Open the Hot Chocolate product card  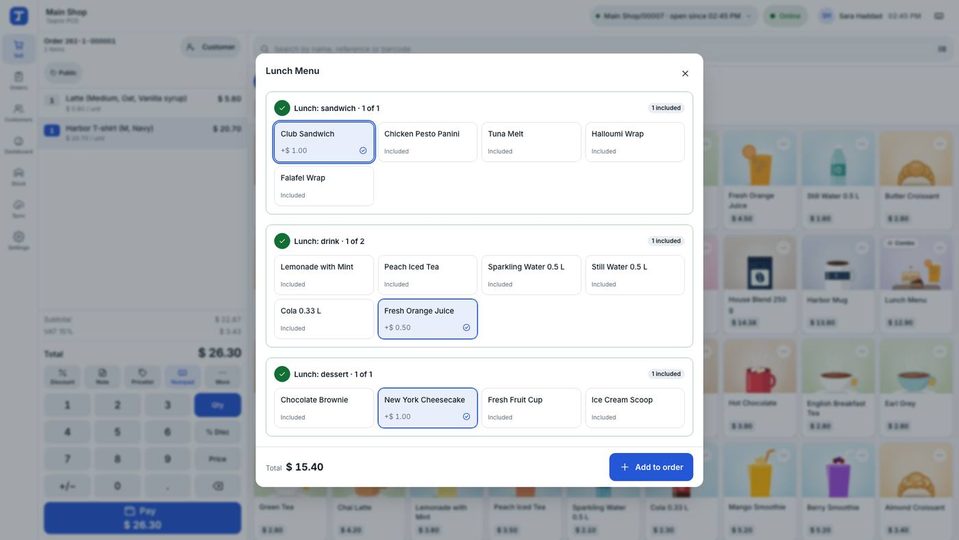760,388
